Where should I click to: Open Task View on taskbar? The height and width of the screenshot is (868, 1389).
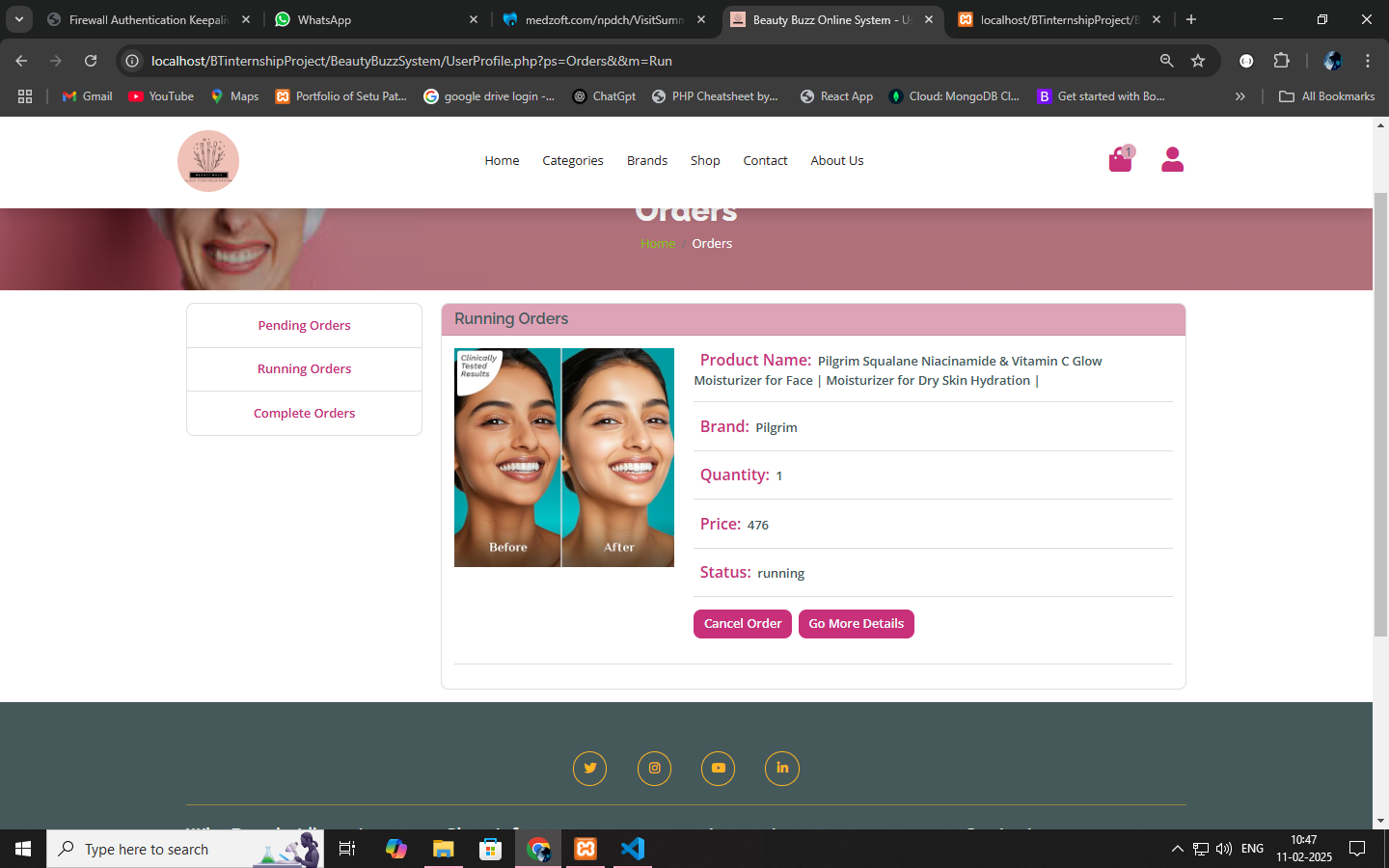pyautogui.click(x=347, y=849)
